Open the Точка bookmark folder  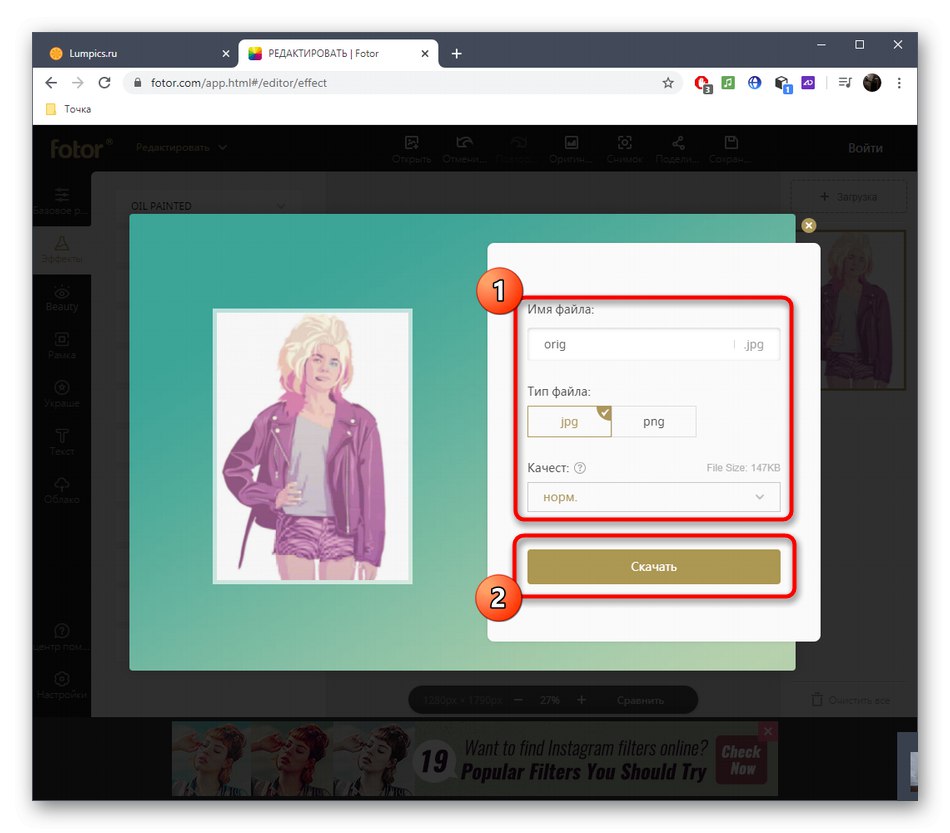pyautogui.click(x=68, y=109)
